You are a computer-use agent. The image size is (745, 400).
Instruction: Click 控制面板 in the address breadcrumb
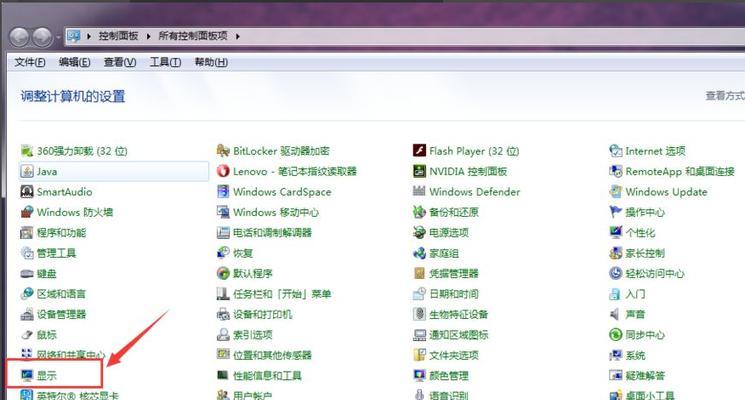[118, 36]
